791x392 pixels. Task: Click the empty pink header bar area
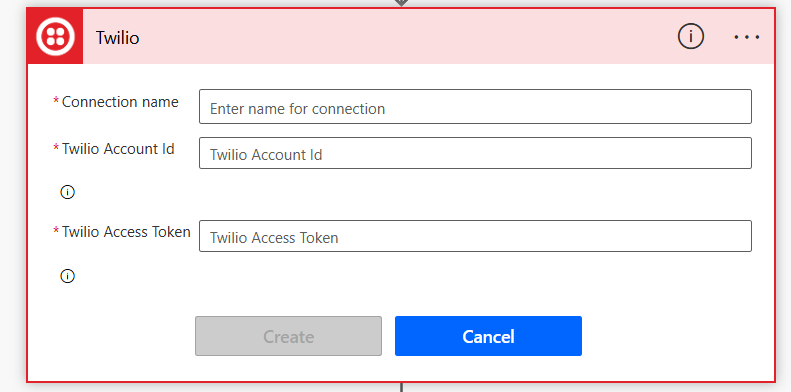tap(404, 37)
